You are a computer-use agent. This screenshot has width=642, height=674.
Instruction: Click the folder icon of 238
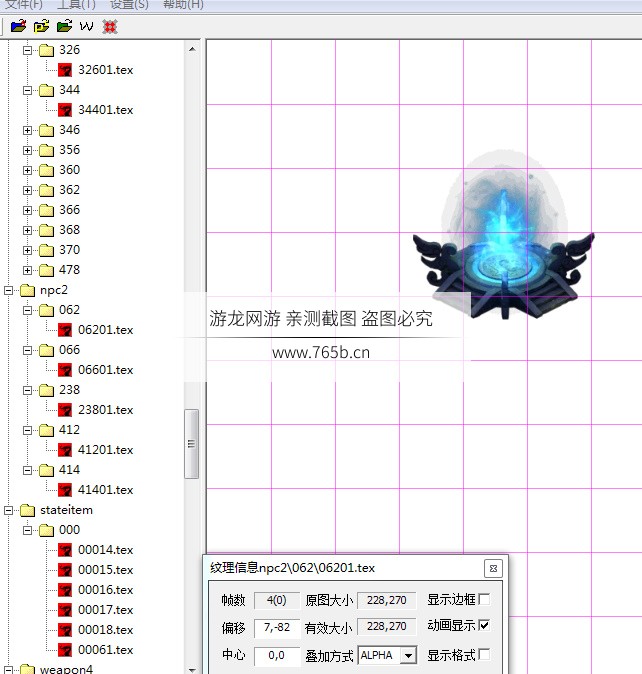point(46,390)
